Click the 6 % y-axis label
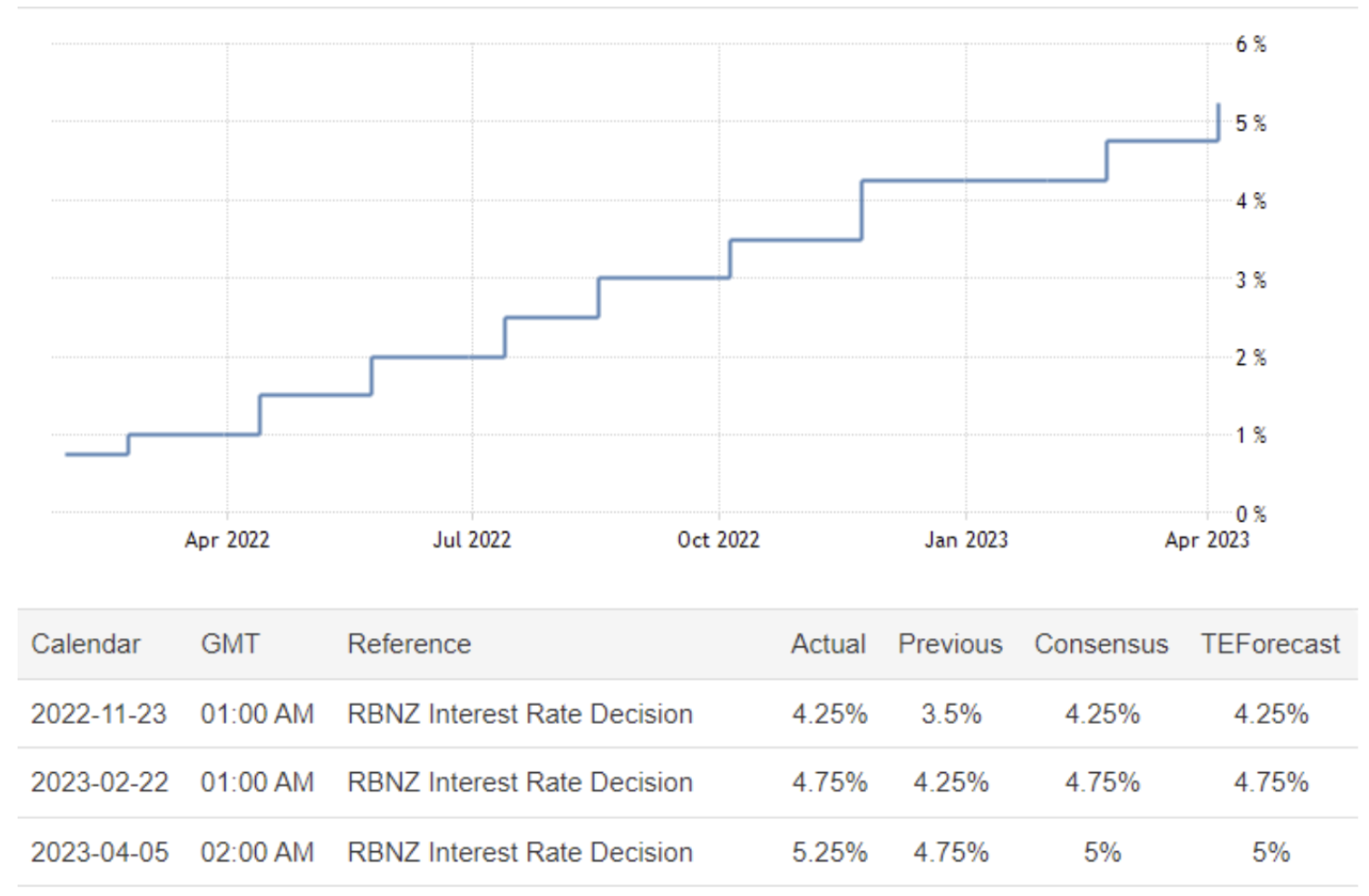1369x896 pixels. coord(1251,45)
